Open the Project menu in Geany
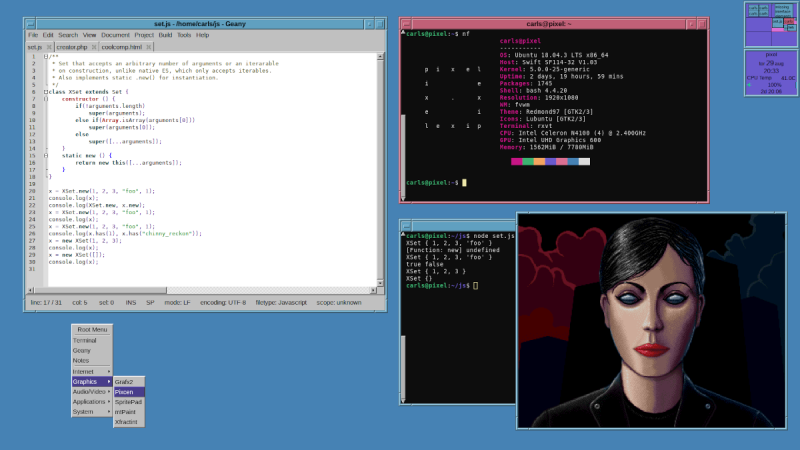The height and width of the screenshot is (450, 800). point(144,35)
